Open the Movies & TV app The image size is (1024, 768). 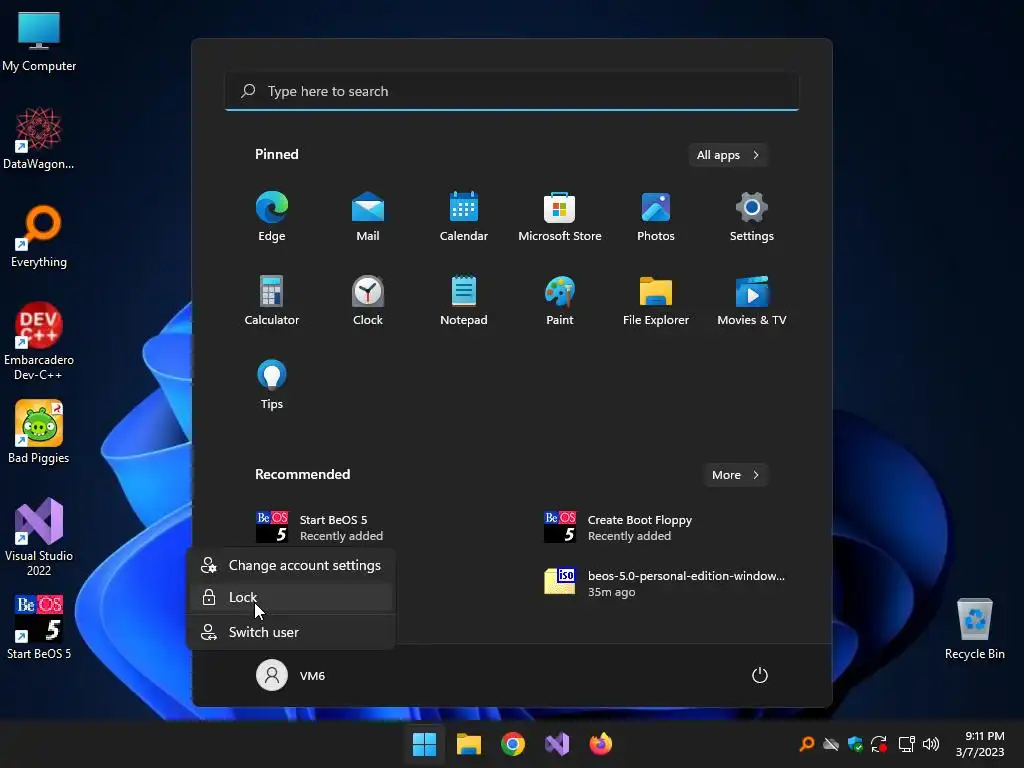(752, 300)
